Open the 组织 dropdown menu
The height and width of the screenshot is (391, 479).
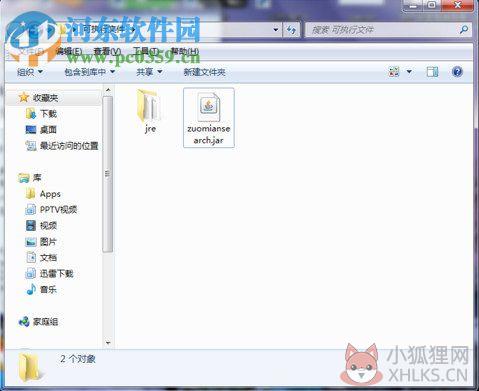pos(30,72)
